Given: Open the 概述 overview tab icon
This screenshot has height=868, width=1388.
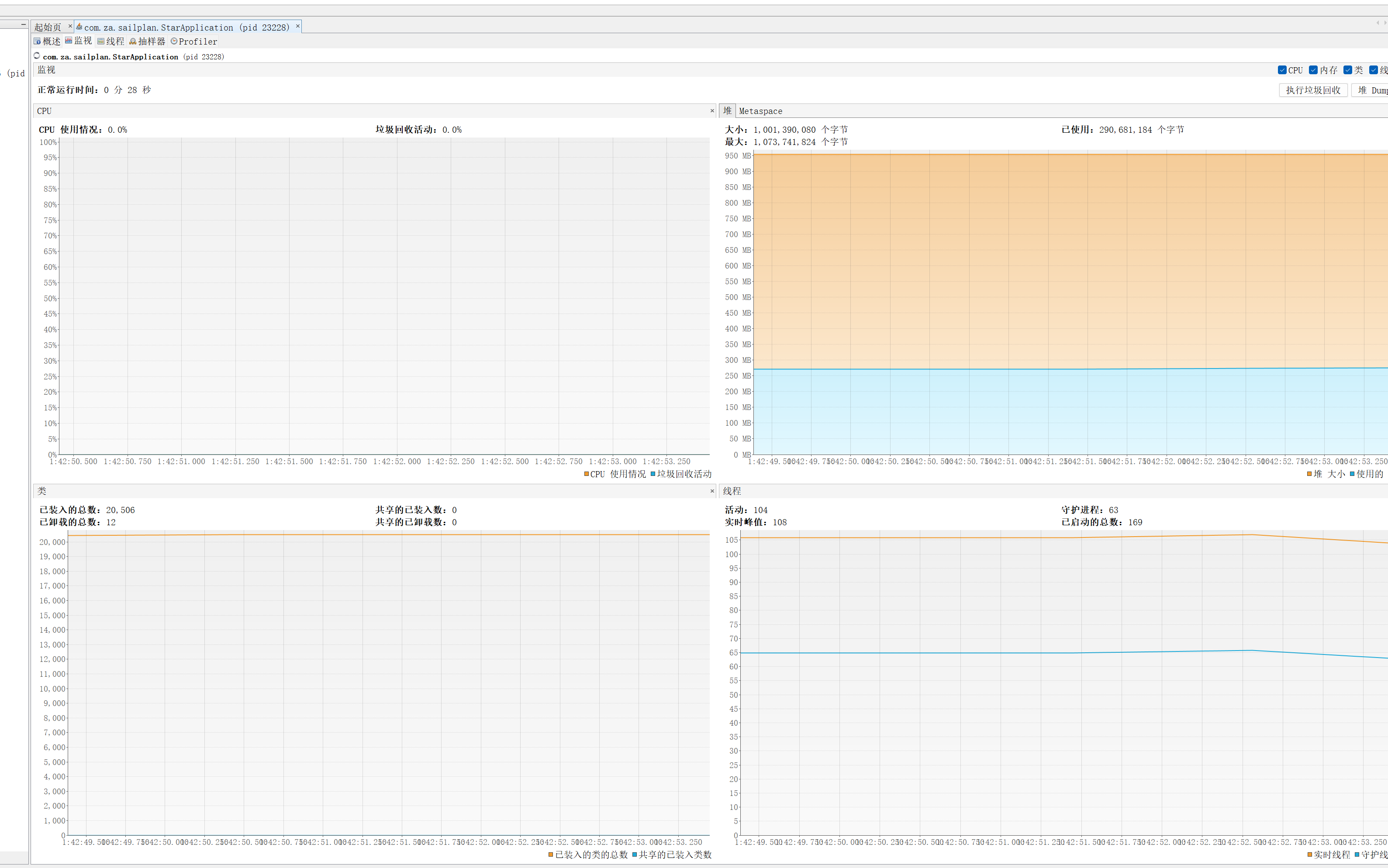Looking at the screenshot, I should pyautogui.click(x=37, y=41).
